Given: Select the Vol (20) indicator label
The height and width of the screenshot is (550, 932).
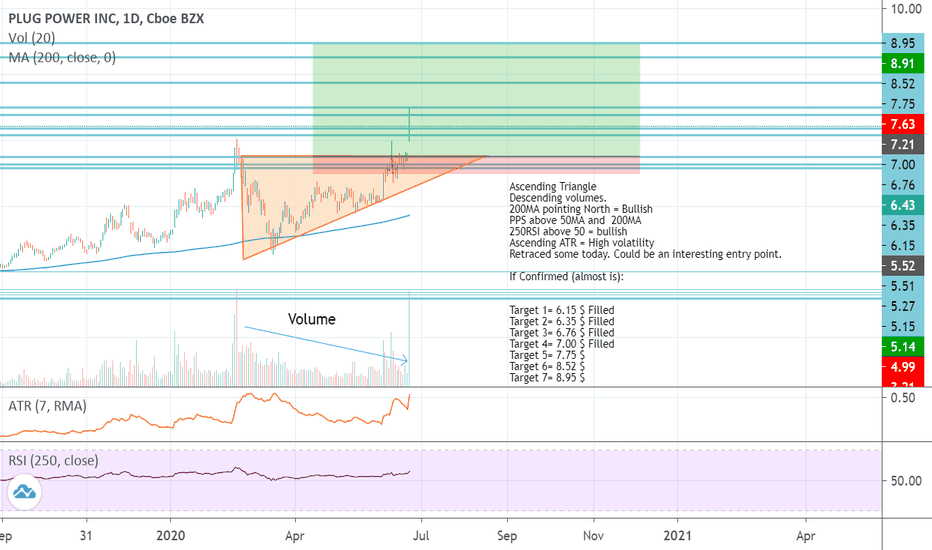Looking at the screenshot, I should [32, 38].
